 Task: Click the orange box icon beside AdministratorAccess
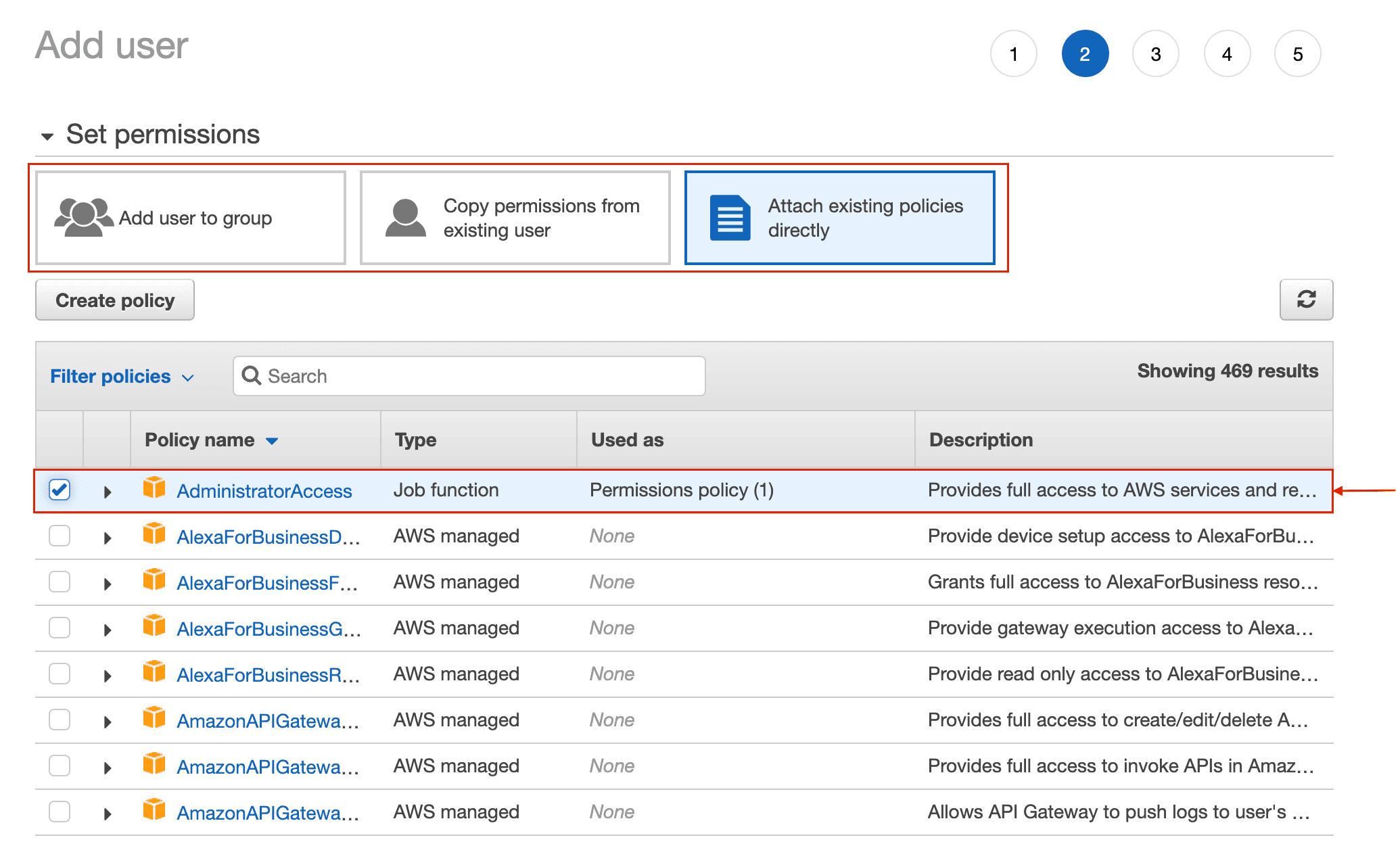[x=154, y=488]
